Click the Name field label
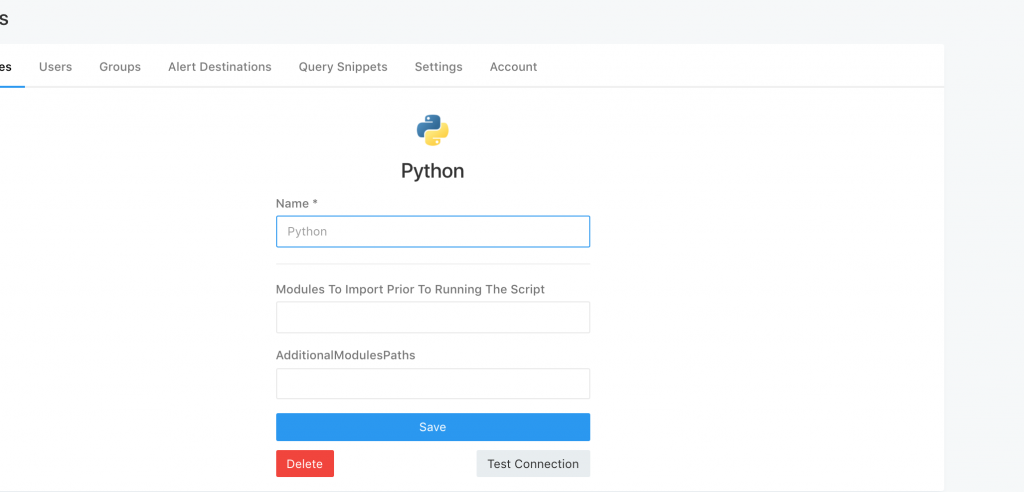 point(296,203)
